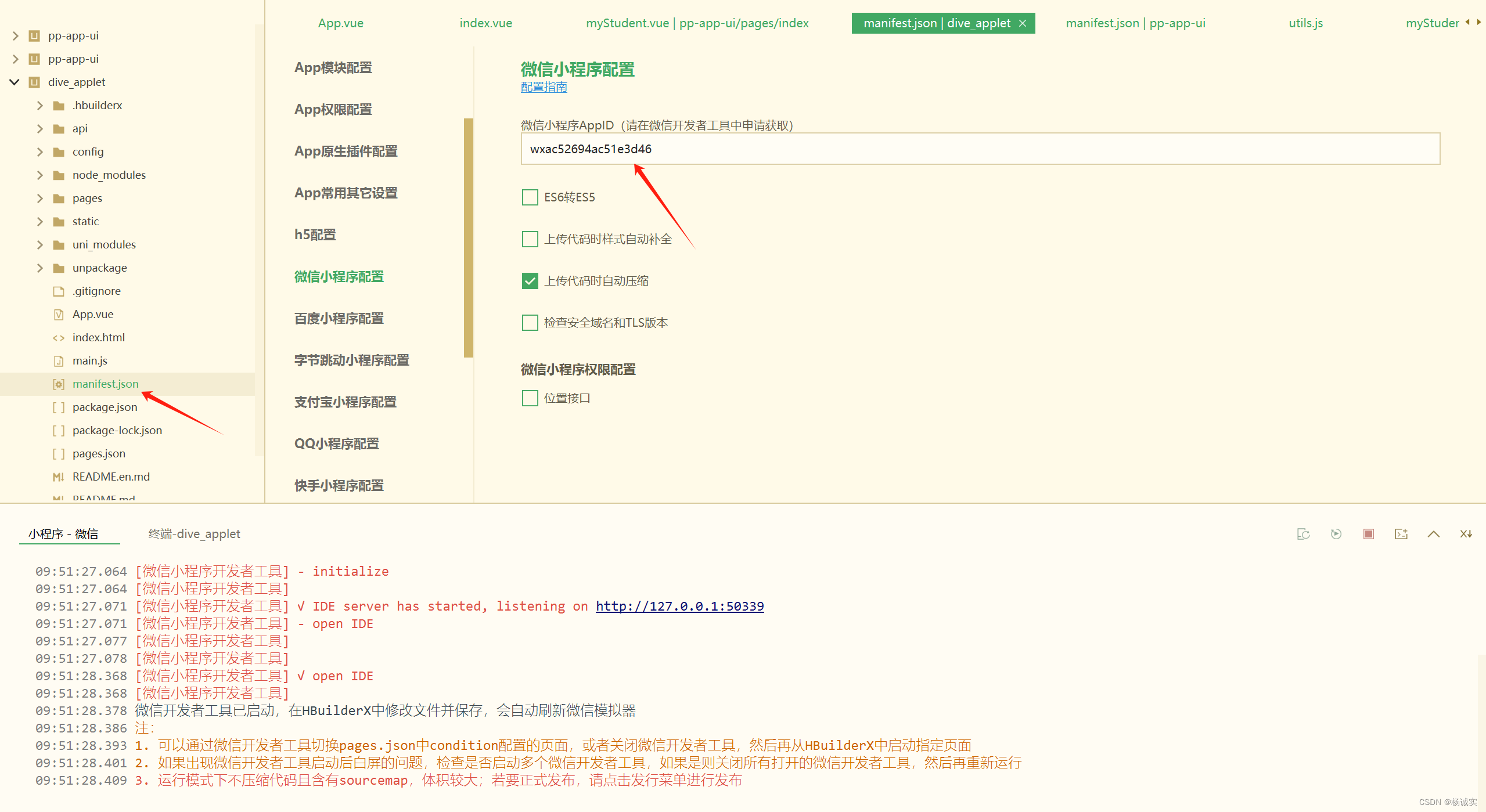
Task: Click the red stop-run button in console
Action: 1368,534
